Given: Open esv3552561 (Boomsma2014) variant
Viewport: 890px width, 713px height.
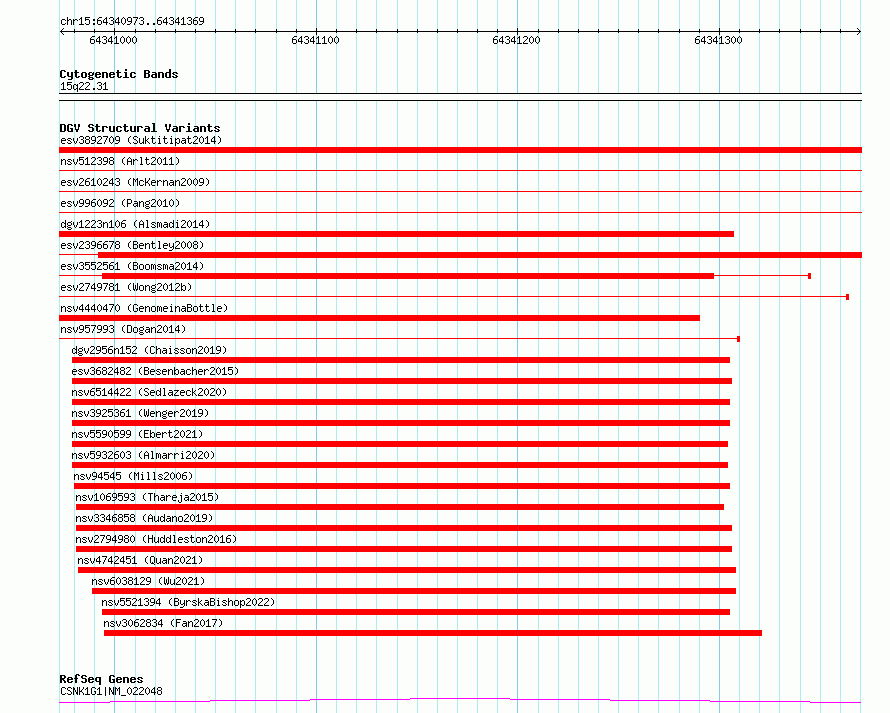Looking at the screenshot, I should pos(132,266).
